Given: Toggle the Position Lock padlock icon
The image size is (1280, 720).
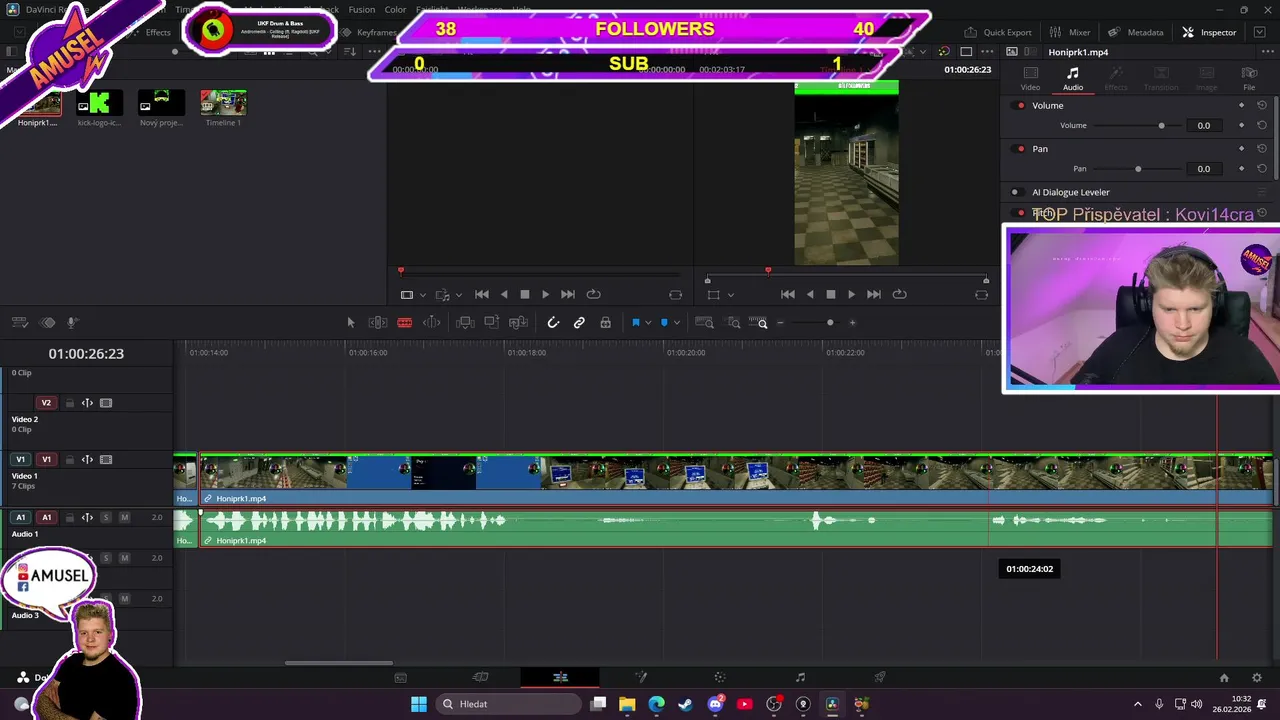Looking at the screenshot, I should 605,322.
